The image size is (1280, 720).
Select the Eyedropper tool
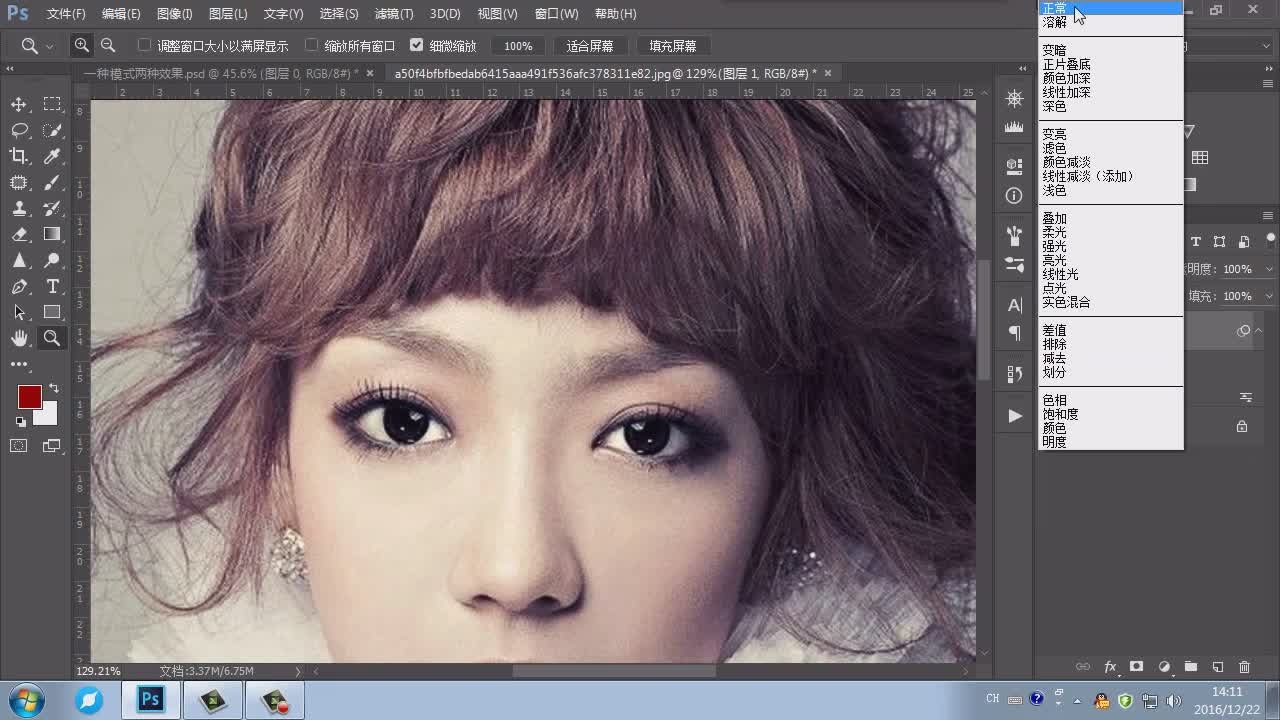point(52,156)
